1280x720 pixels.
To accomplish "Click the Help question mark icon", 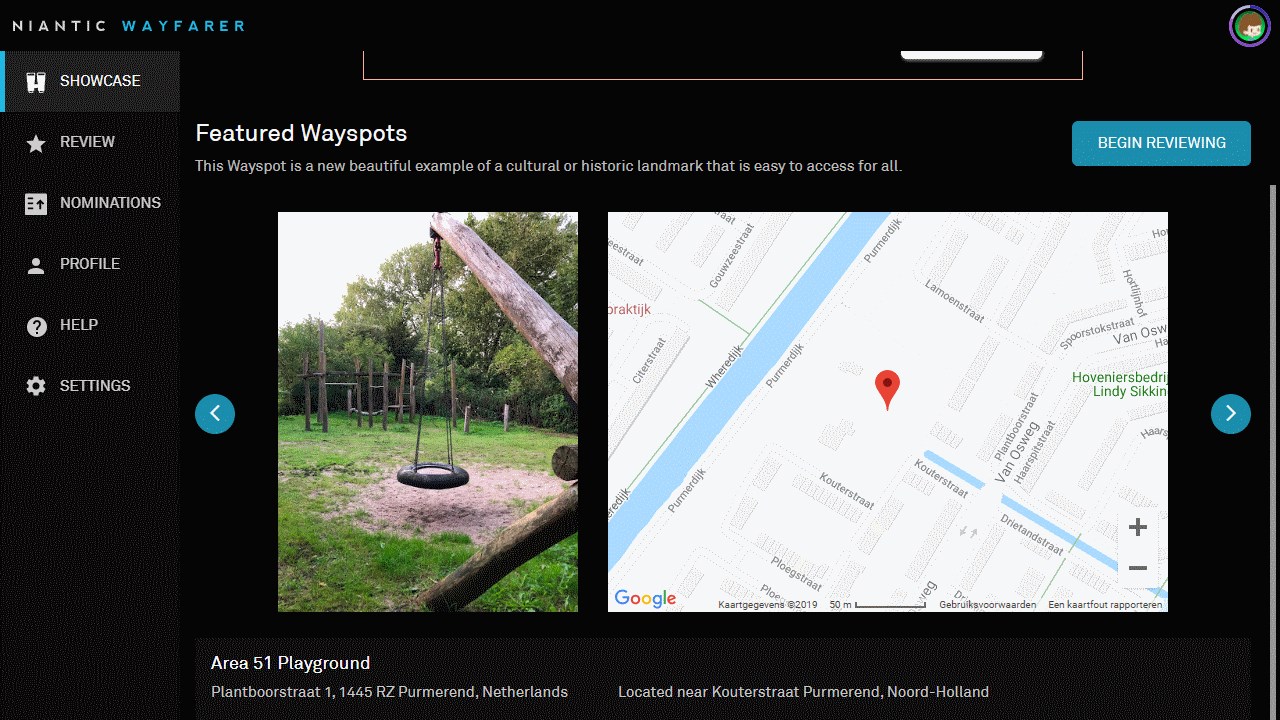I will [x=36, y=326].
